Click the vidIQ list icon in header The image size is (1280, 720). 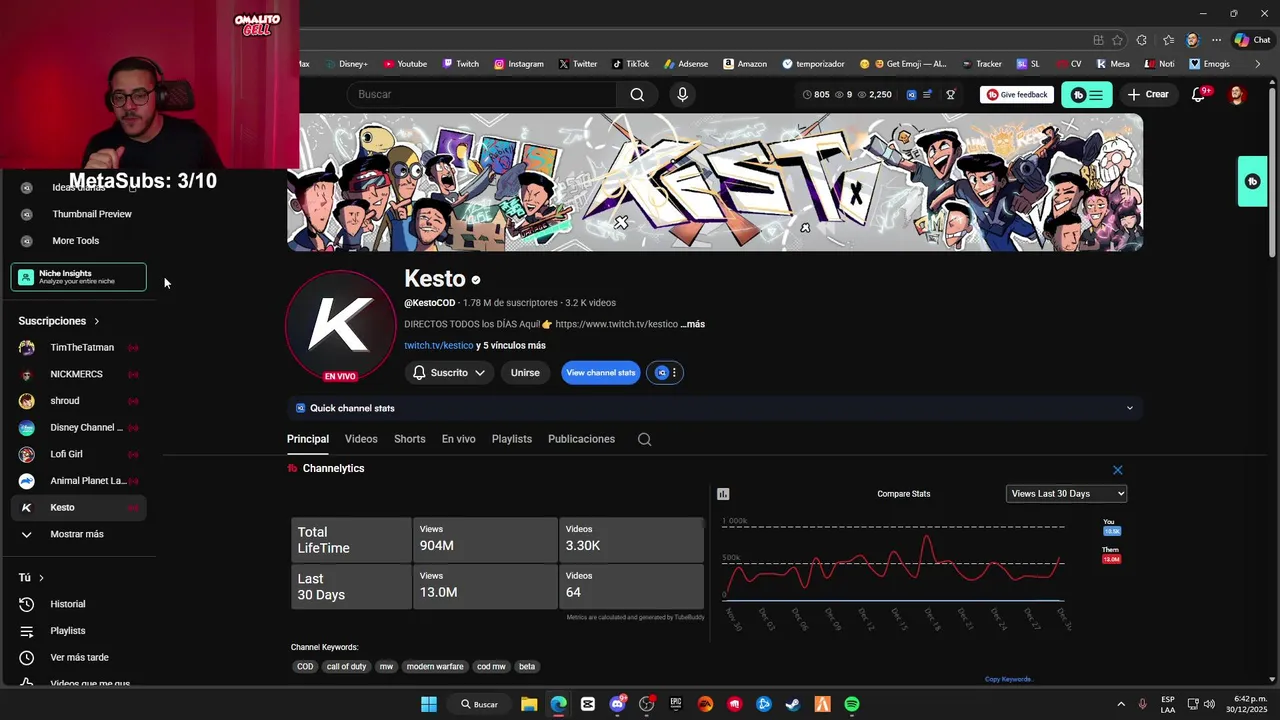coord(927,95)
